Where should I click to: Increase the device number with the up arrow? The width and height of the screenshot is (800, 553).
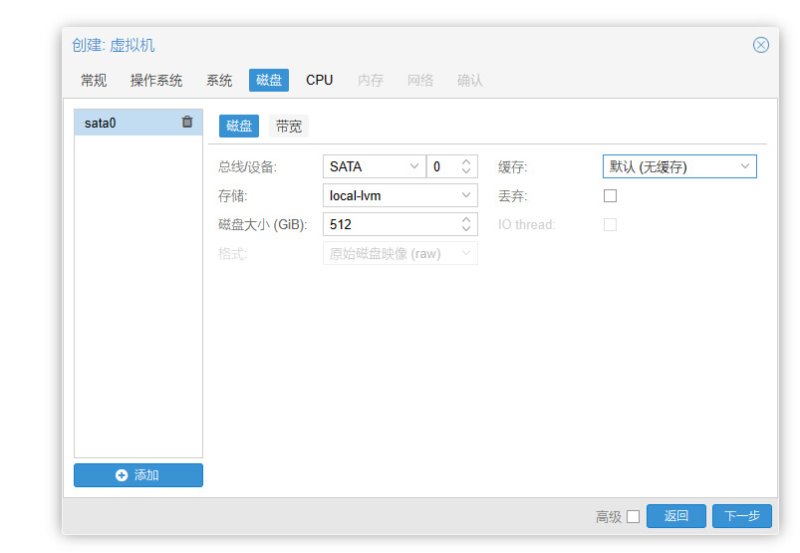coord(466,162)
